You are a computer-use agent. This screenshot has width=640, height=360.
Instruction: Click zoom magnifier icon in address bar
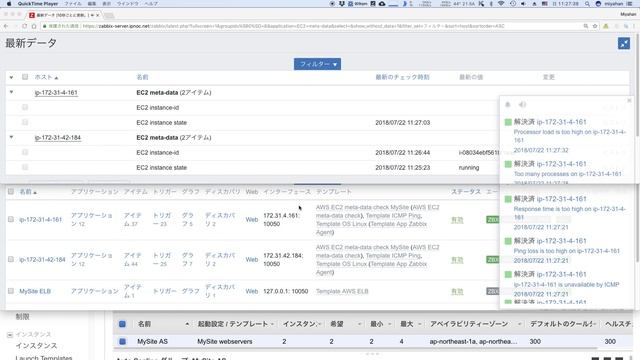[586, 26]
